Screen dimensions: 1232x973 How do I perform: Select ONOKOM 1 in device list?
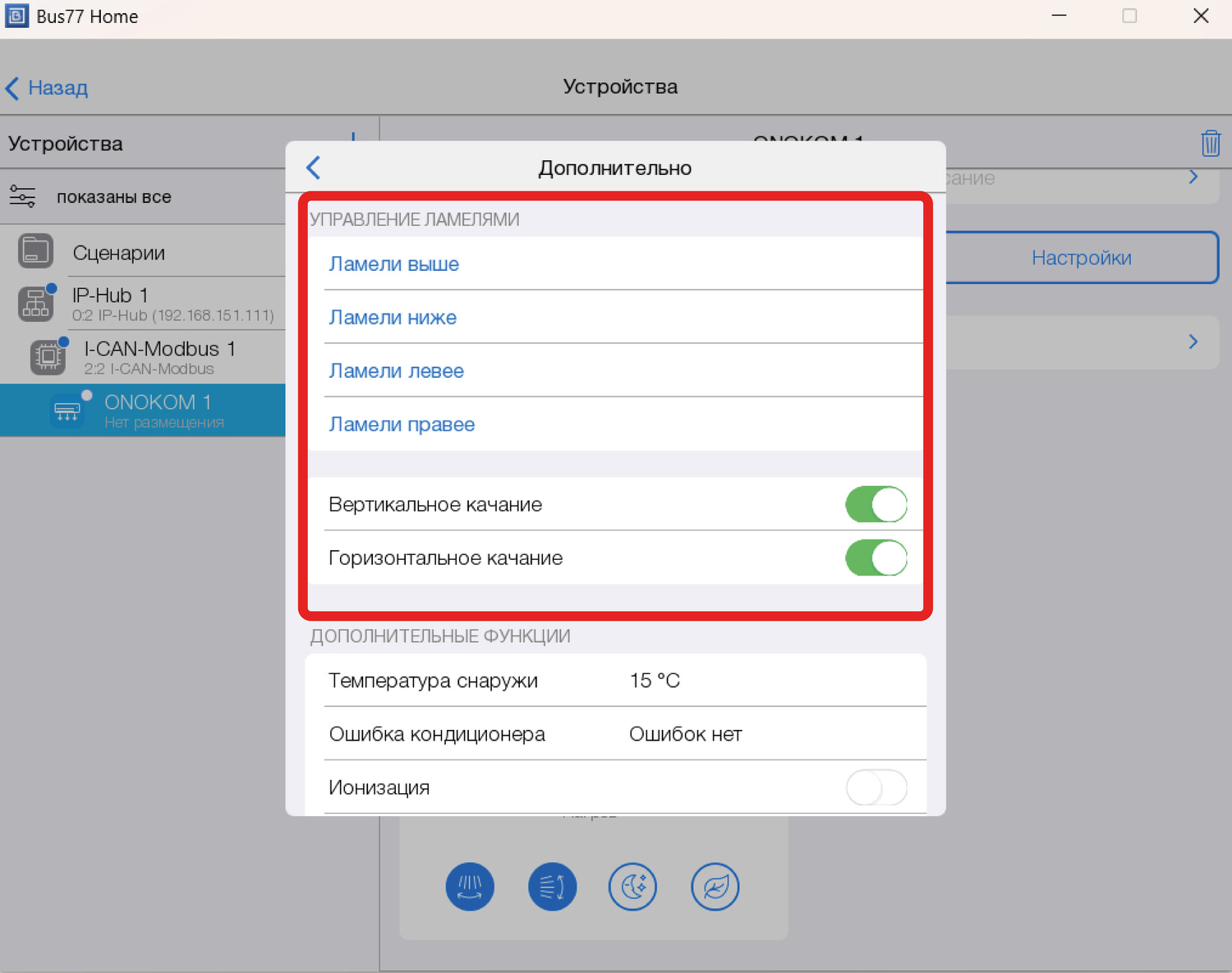click(156, 410)
